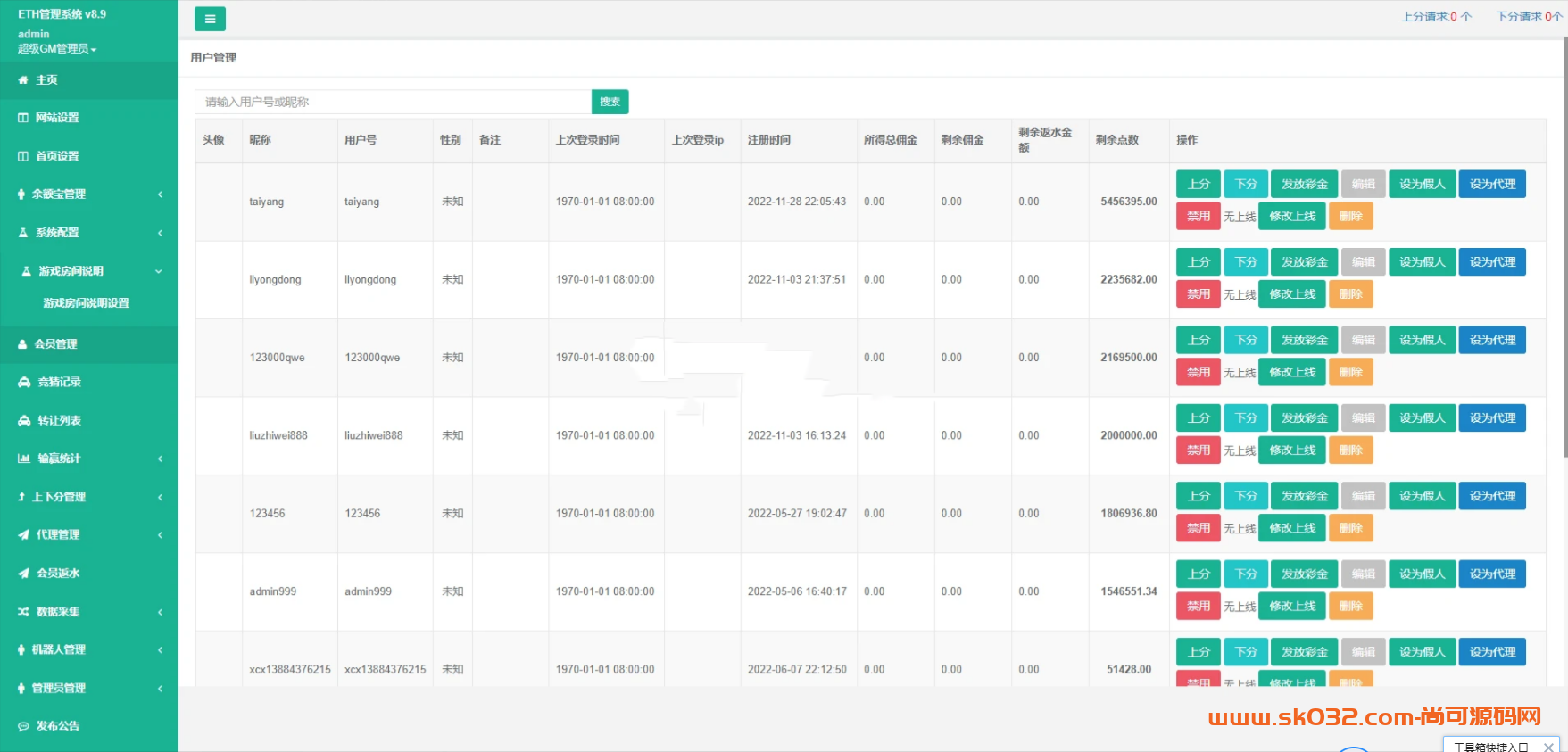The height and width of the screenshot is (752, 1568).
Task: Click 设为假人 for user liyongdong
Action: [x=1422, y=262]
